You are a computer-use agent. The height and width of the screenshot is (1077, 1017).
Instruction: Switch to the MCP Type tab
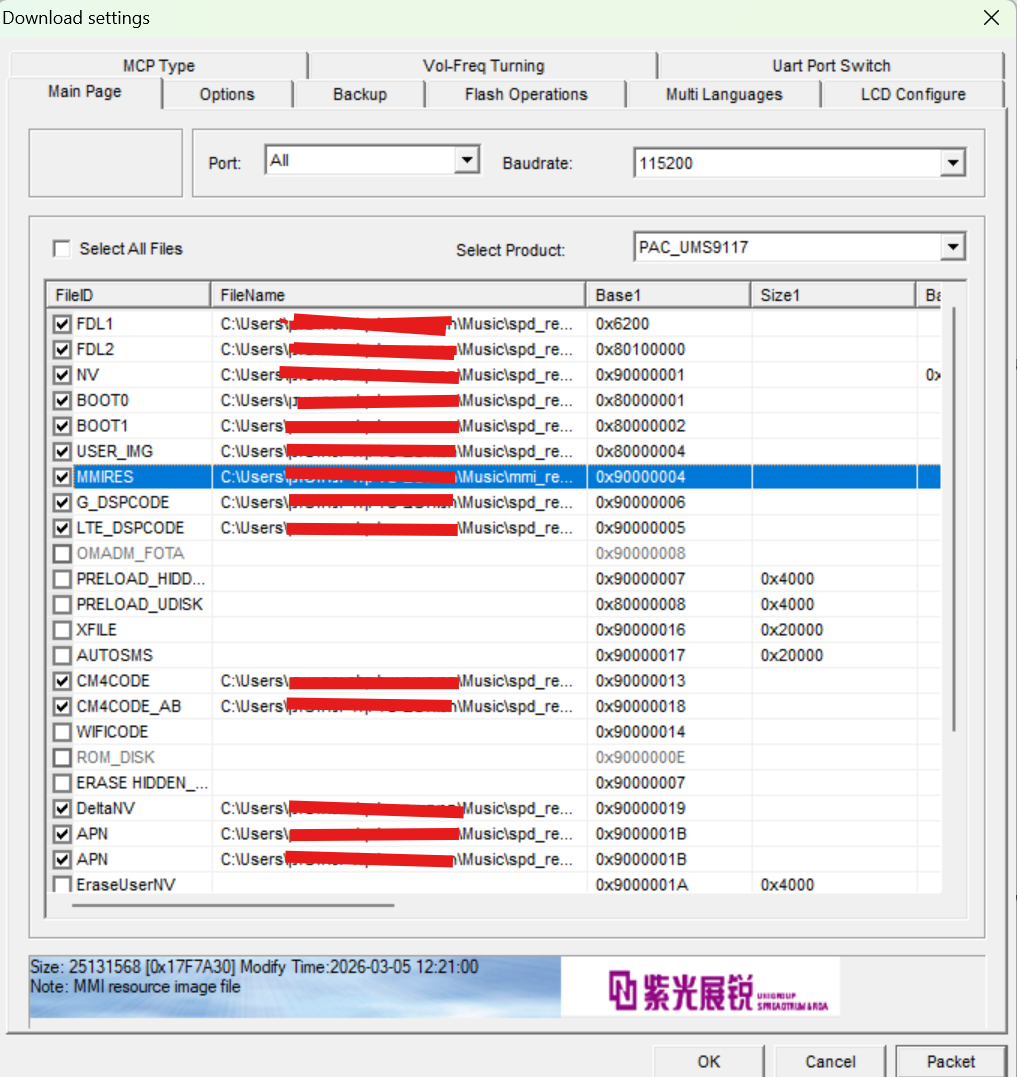pyautogui.click(x=158, y=65)
